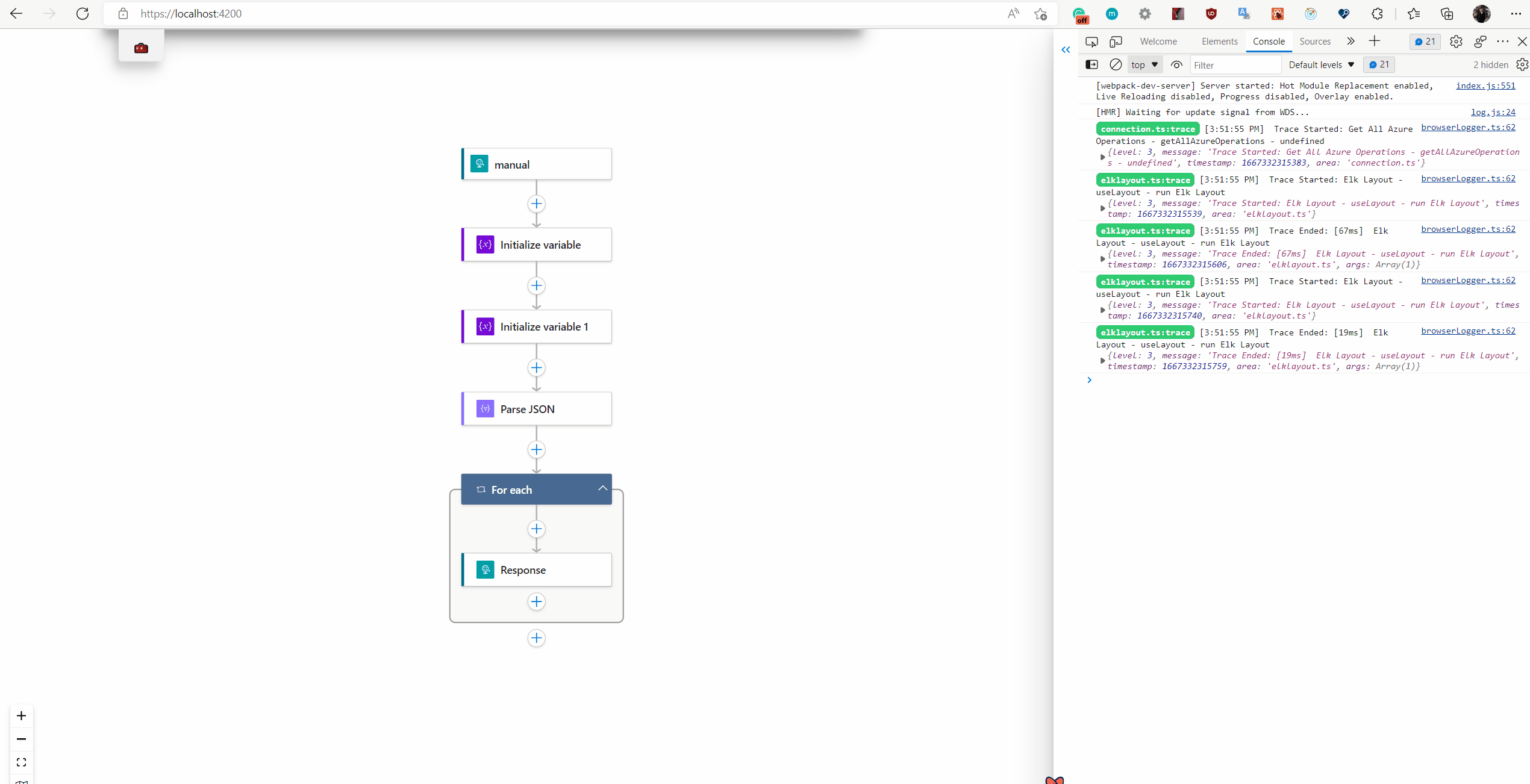Zoom out of the workflow canvas
Viewport: 1530px width, 784px height.
pos(22,739)
